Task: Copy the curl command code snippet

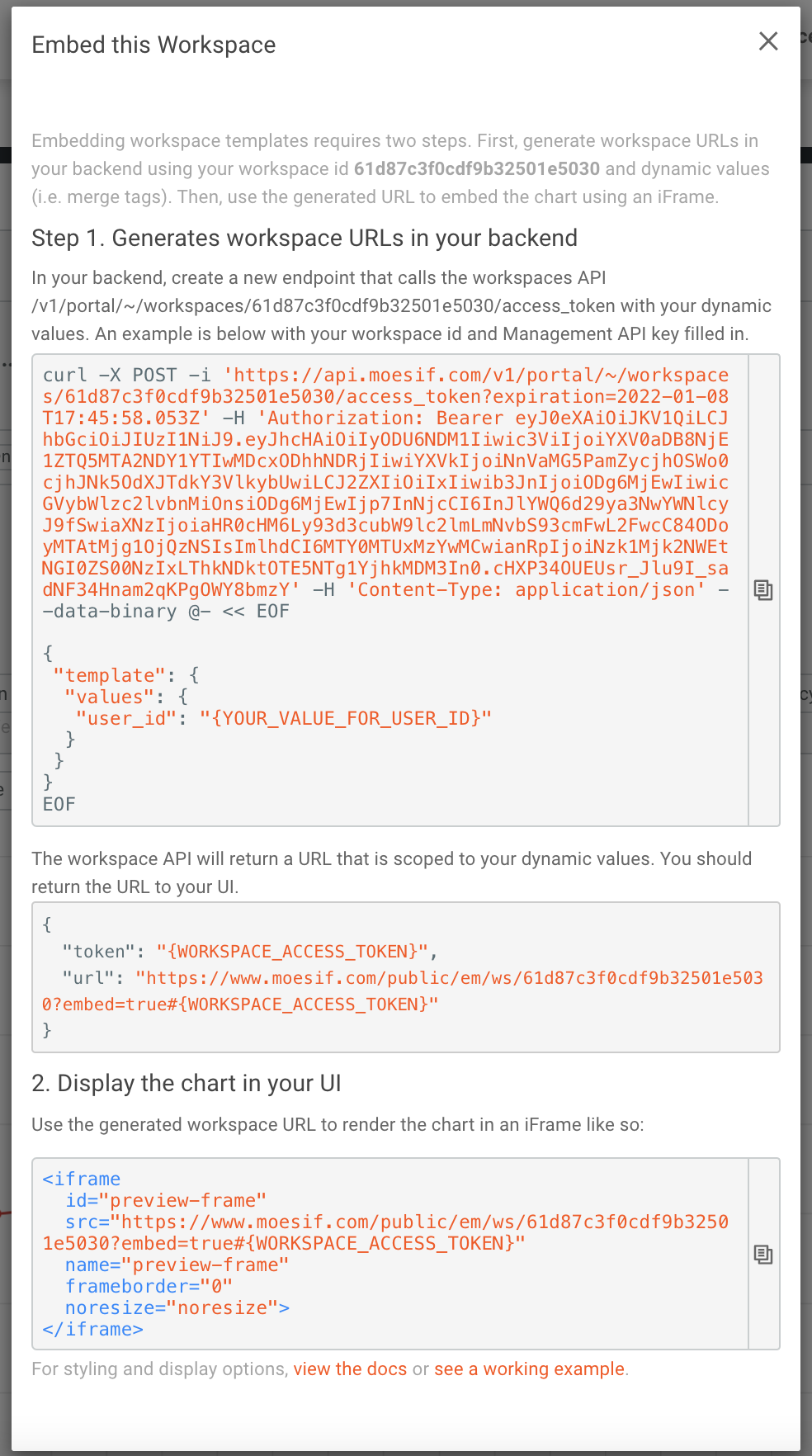Action: point(763,590)
